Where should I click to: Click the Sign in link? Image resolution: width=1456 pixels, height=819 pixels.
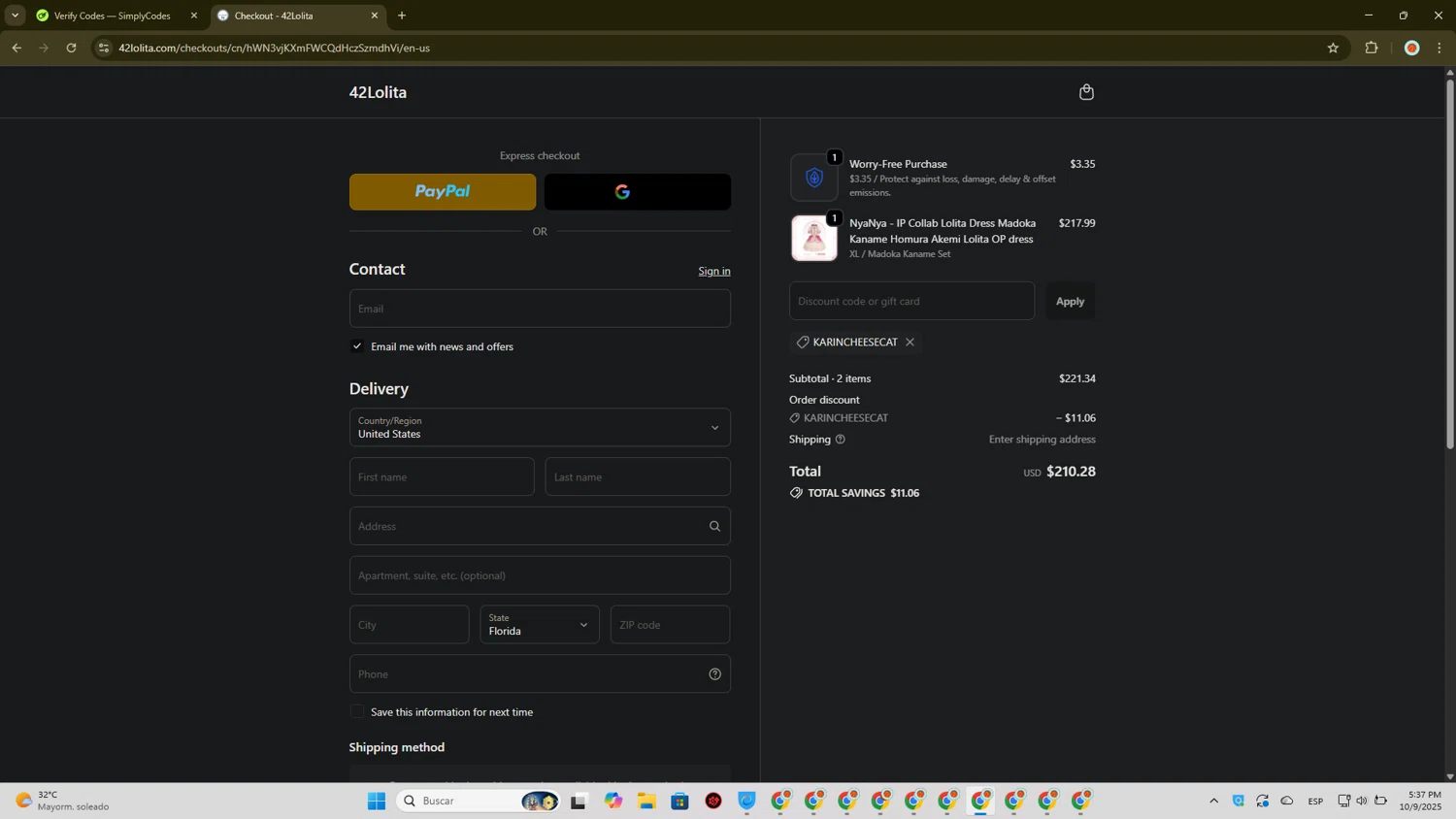click(x=714, y=272)
